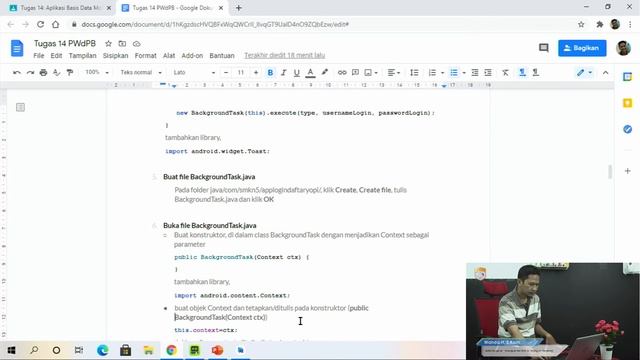This screenshot has width=640, height=360.
Task: Decrease the paragraph indent
Action: coord(475,73)
